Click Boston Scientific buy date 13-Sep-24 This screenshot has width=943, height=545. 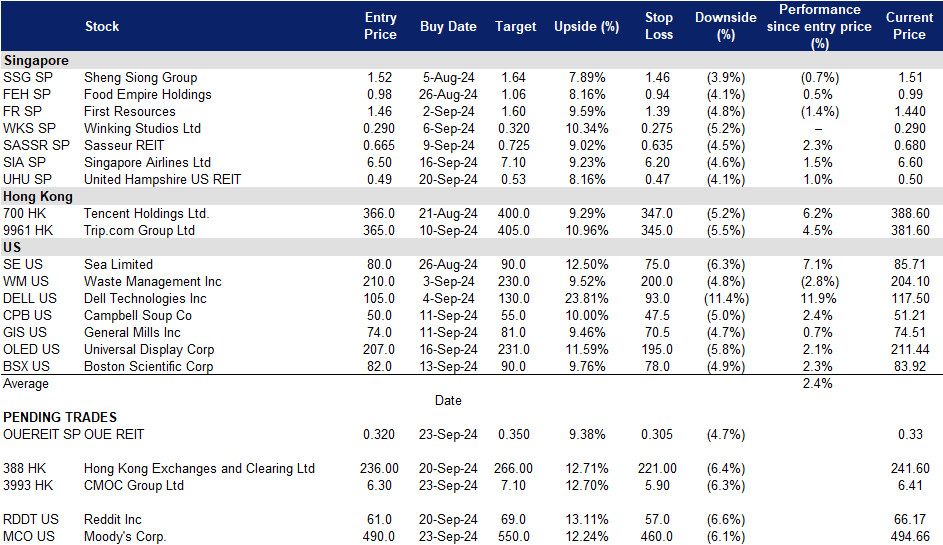pyautogui.click(x=448, y=366)
